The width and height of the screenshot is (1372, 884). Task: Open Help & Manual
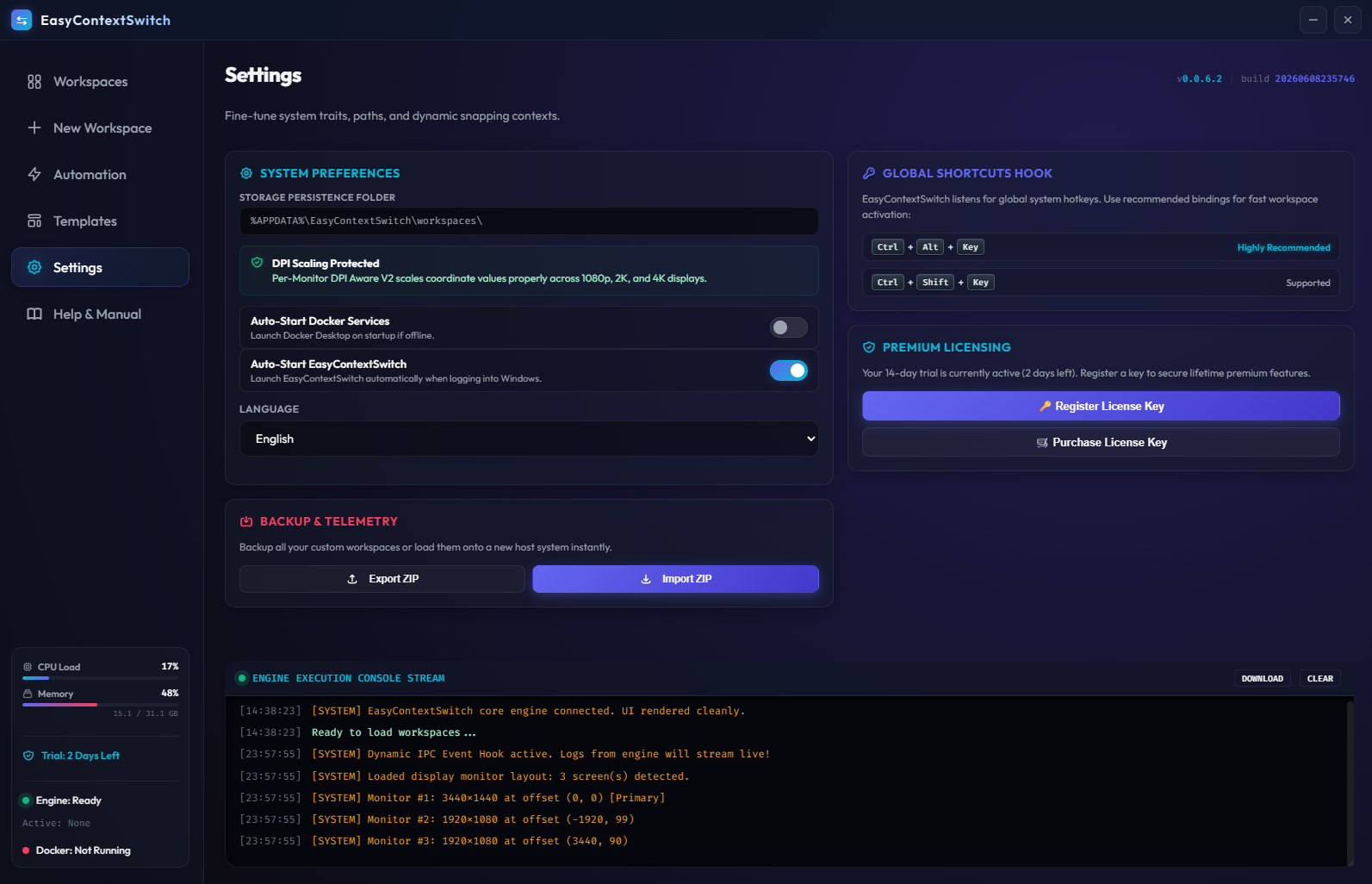pos(100,314)
